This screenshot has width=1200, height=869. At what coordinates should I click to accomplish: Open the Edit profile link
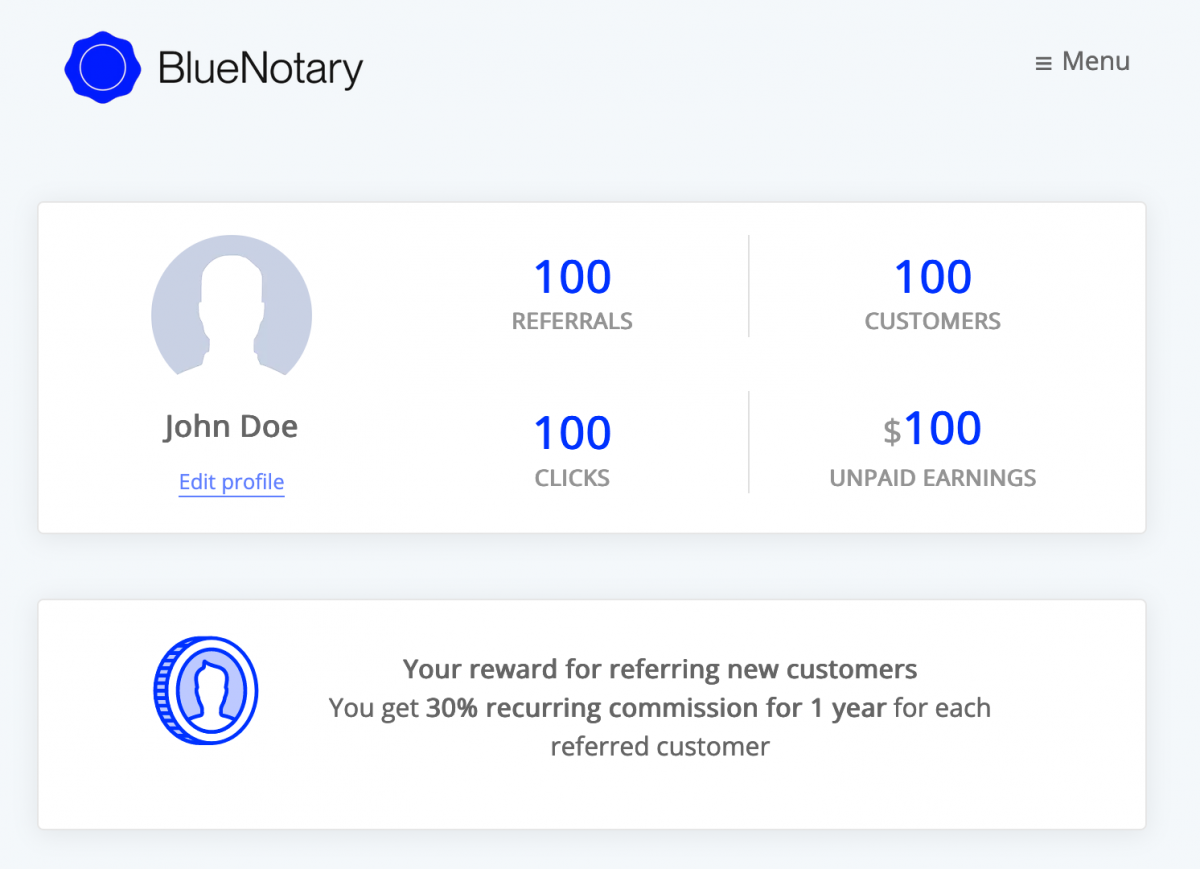(231, 482)
